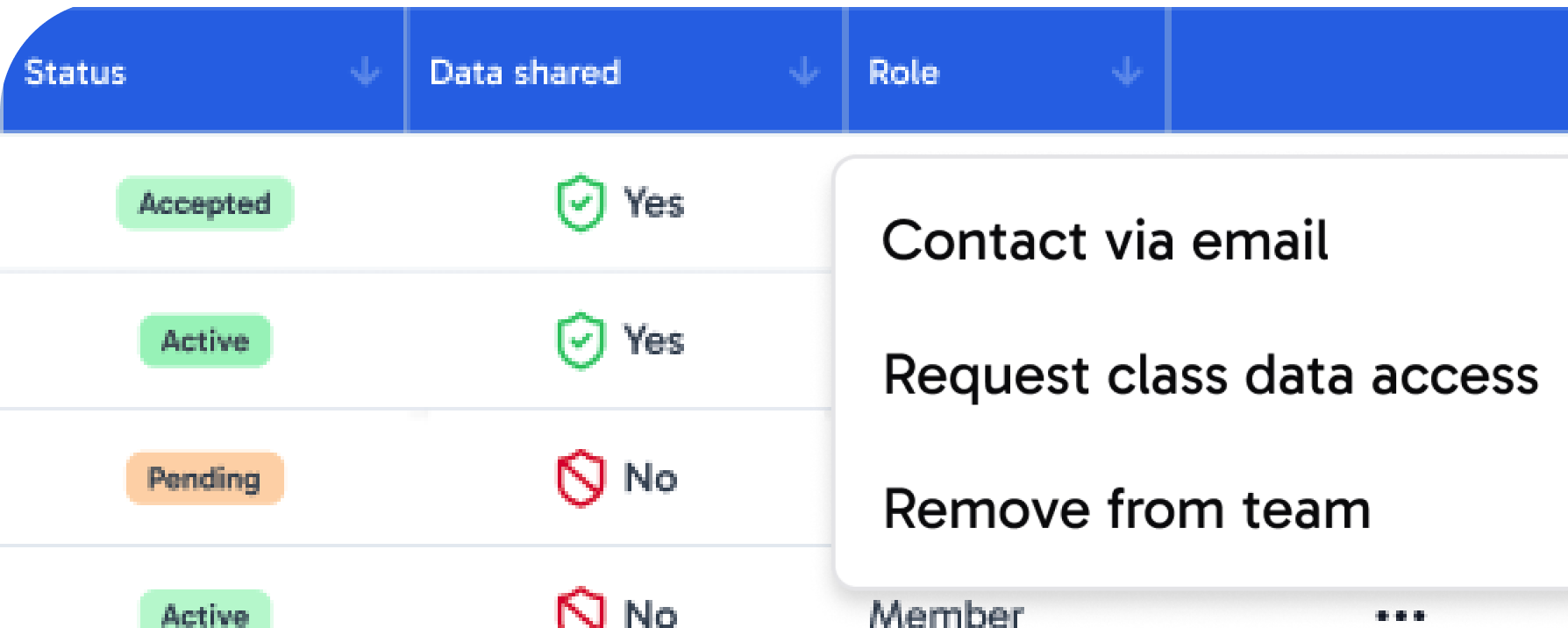Select Contact via email menu option
The image size is (1568, 628).
click(x=1104, y=240)
